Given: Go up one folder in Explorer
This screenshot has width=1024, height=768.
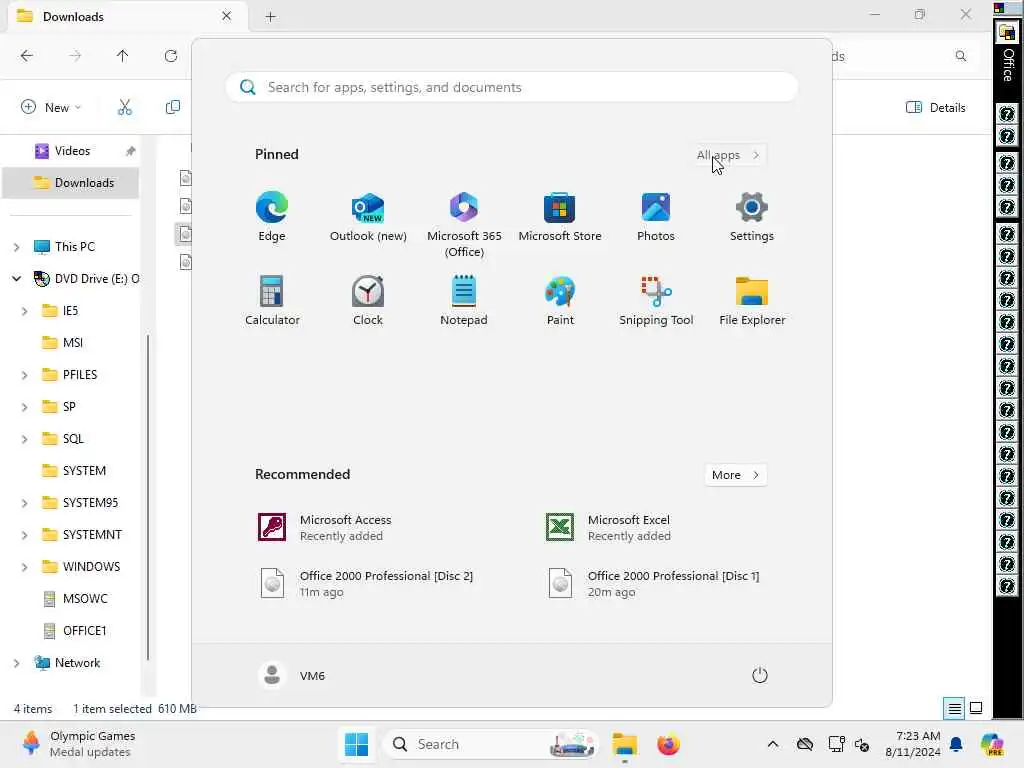Looking at the screenshot, I should 122,56.
